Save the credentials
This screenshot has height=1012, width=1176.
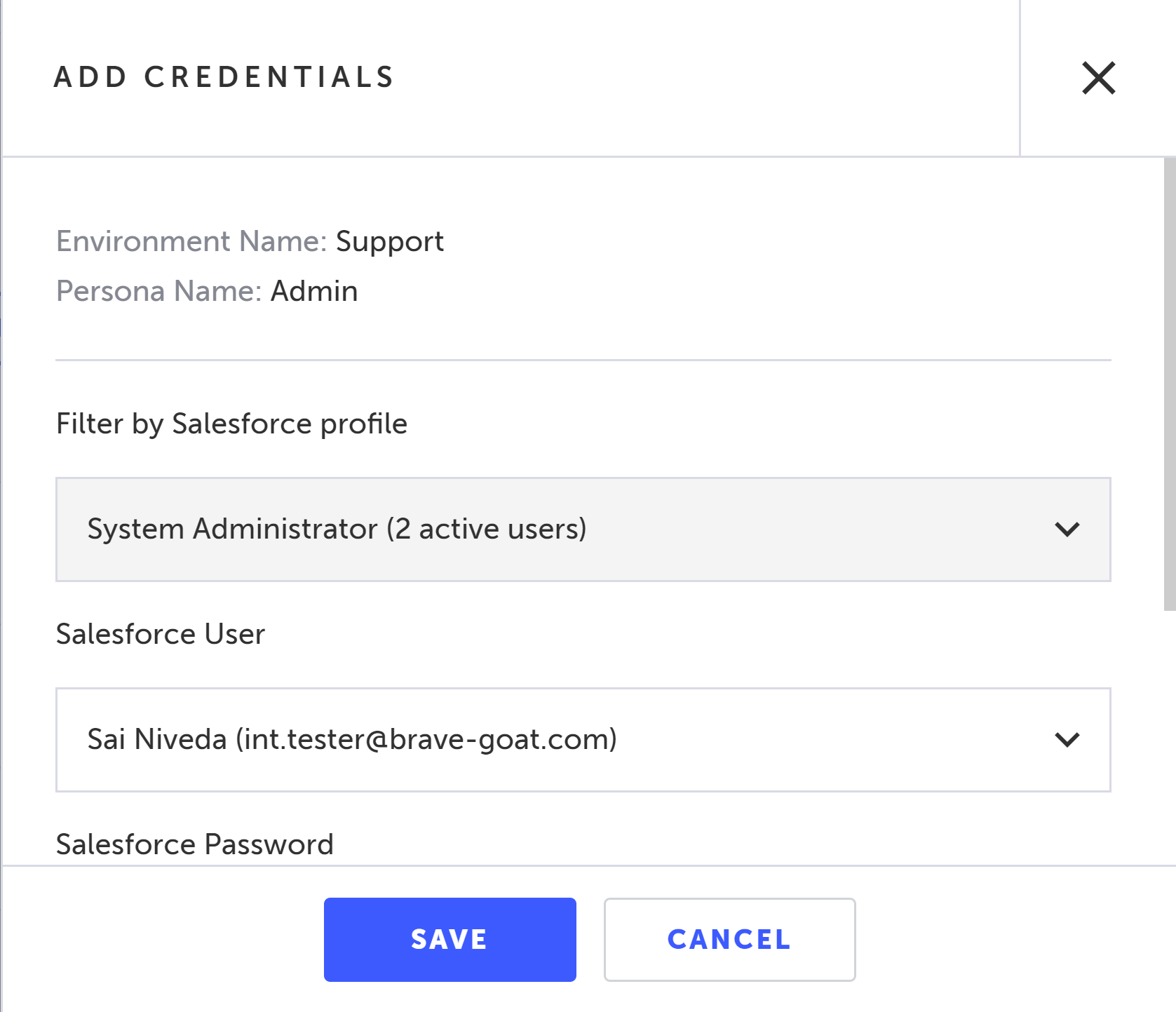click(x=450, y=939)
